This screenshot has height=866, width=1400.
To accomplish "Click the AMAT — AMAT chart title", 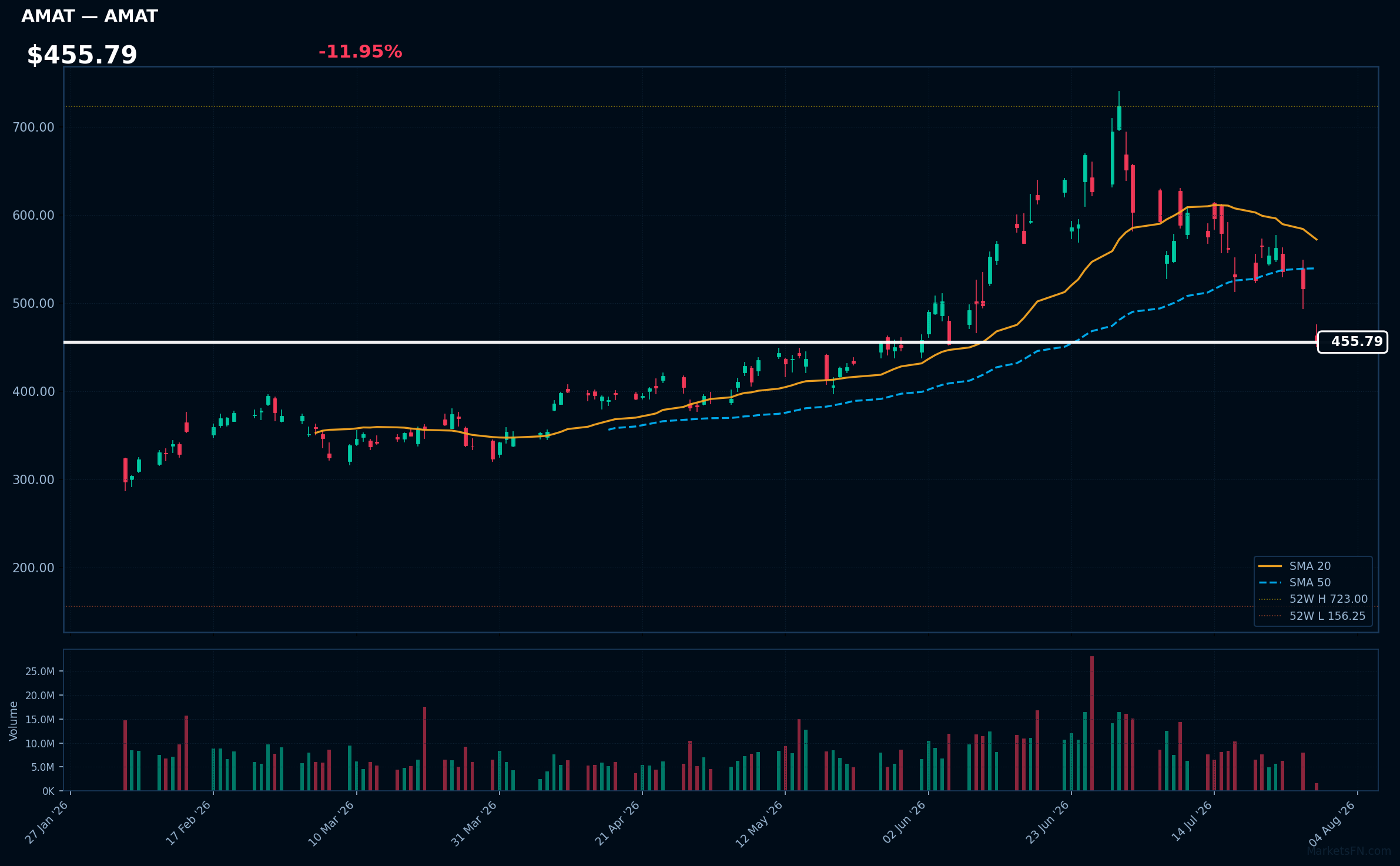I will 89,16.
